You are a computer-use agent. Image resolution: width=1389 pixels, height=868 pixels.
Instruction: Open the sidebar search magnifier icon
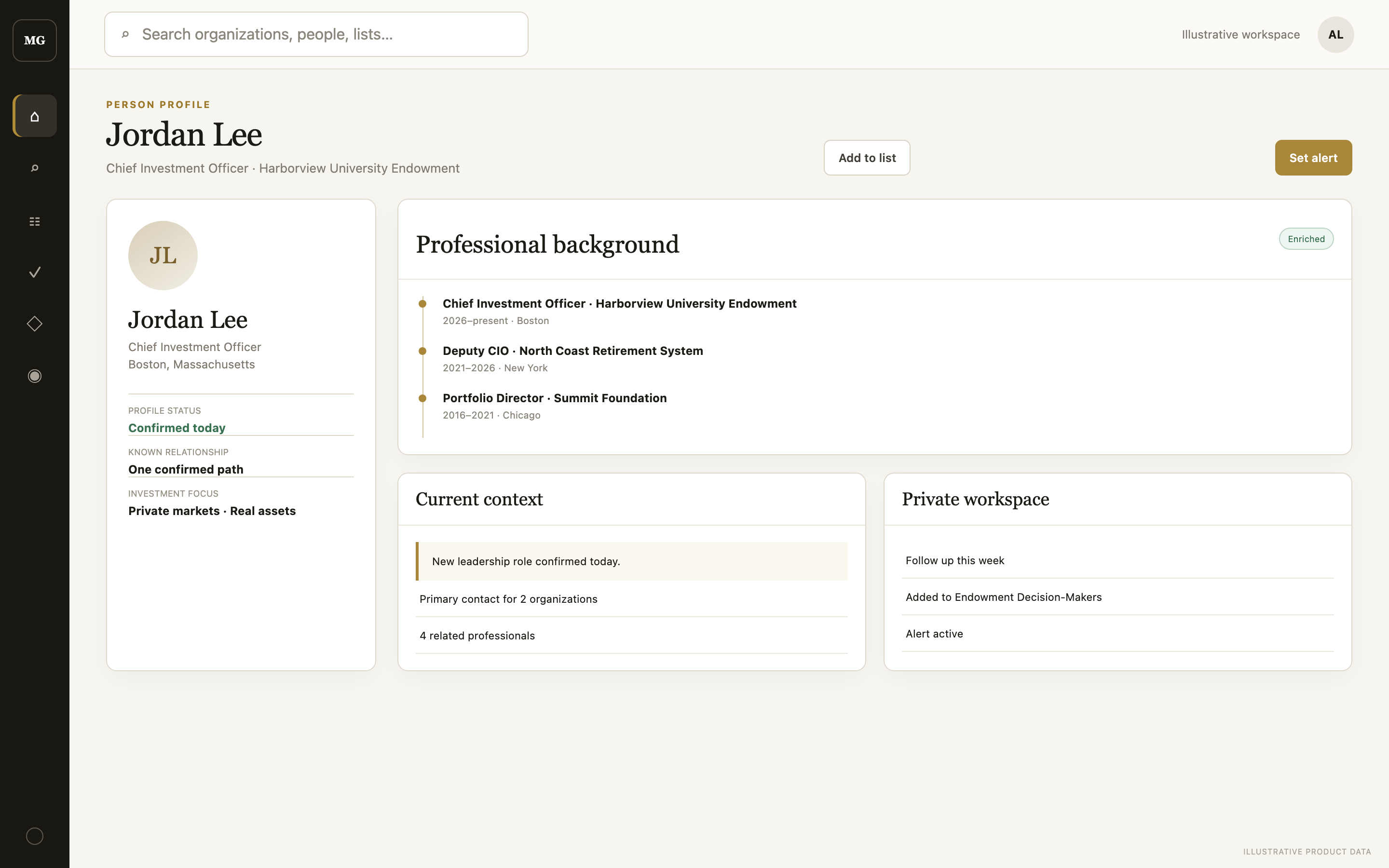[x=34, y=168]
